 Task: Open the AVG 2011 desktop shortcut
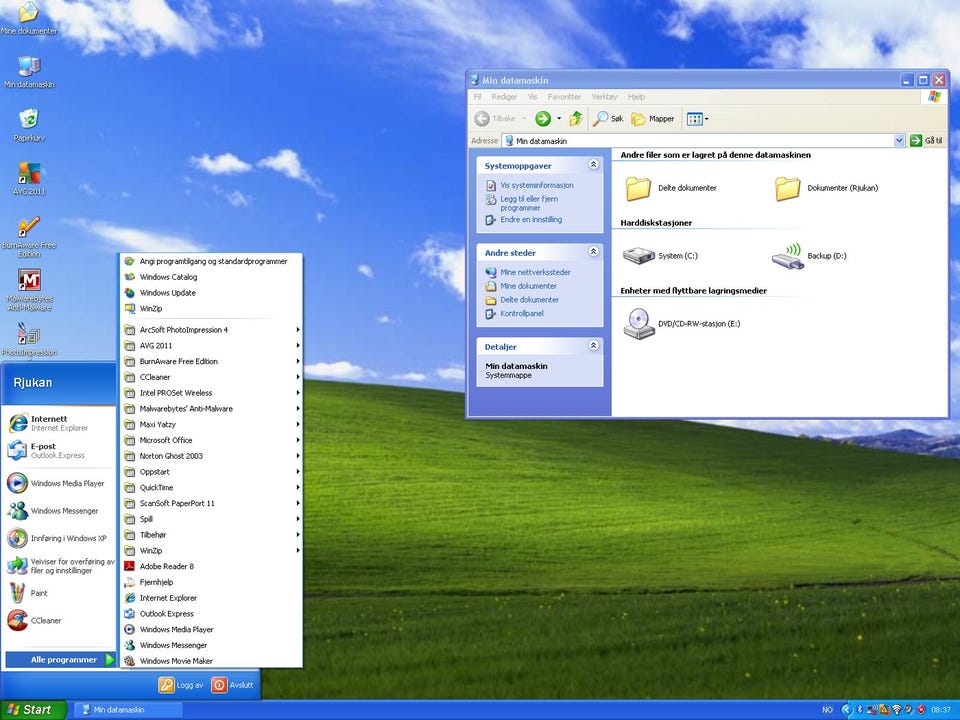tap(29, 175)
